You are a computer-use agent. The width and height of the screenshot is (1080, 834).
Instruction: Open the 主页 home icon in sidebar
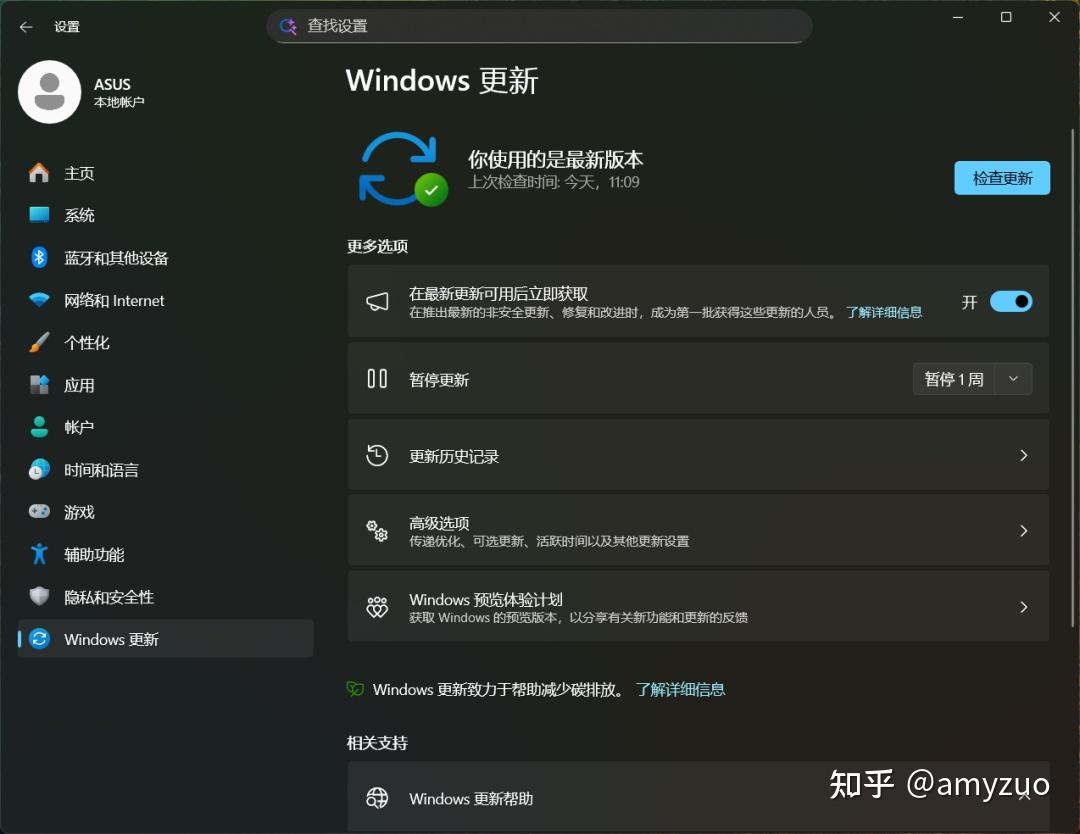[x=38, y=172]
